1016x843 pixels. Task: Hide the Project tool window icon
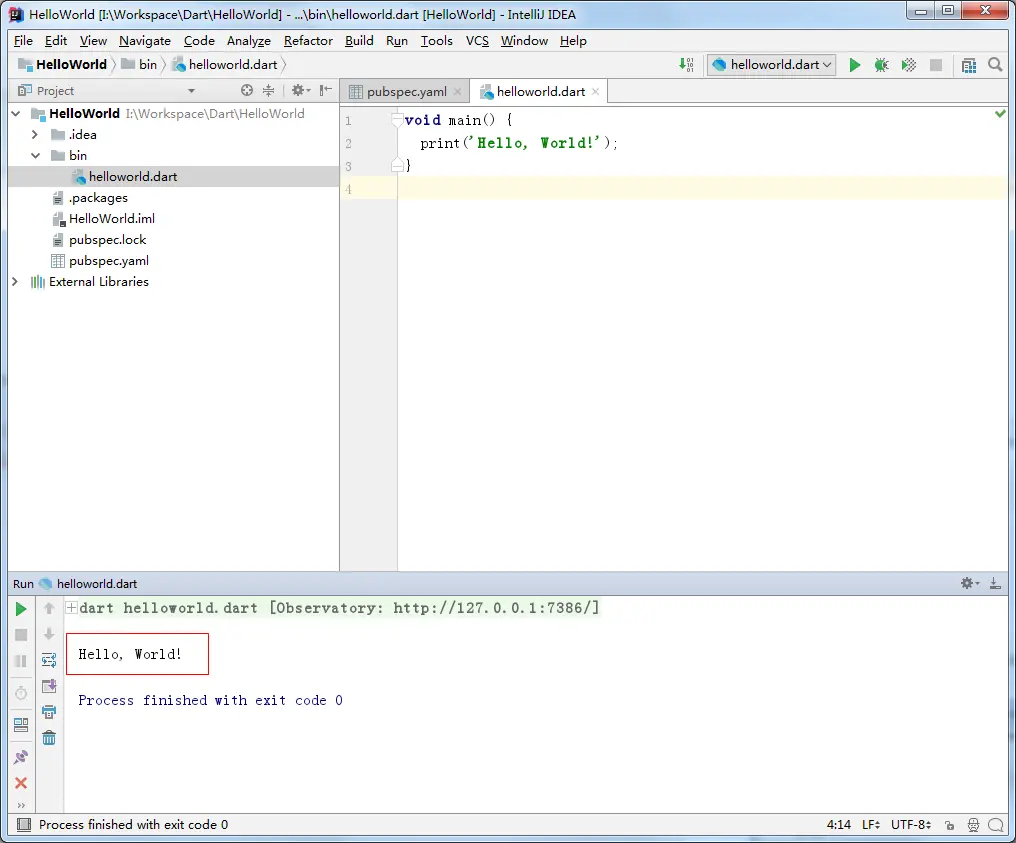point(326,90)
